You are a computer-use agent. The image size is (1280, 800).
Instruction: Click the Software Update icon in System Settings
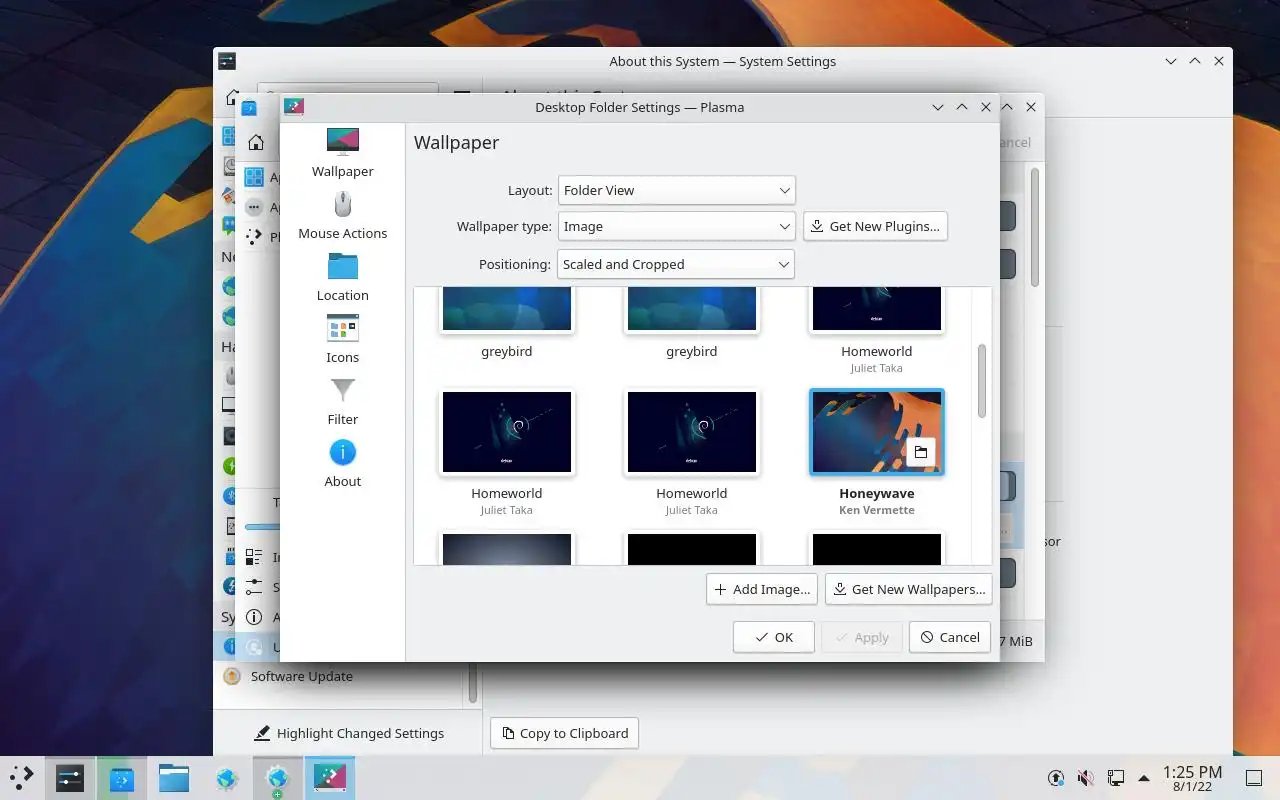(x=232, y=676)
